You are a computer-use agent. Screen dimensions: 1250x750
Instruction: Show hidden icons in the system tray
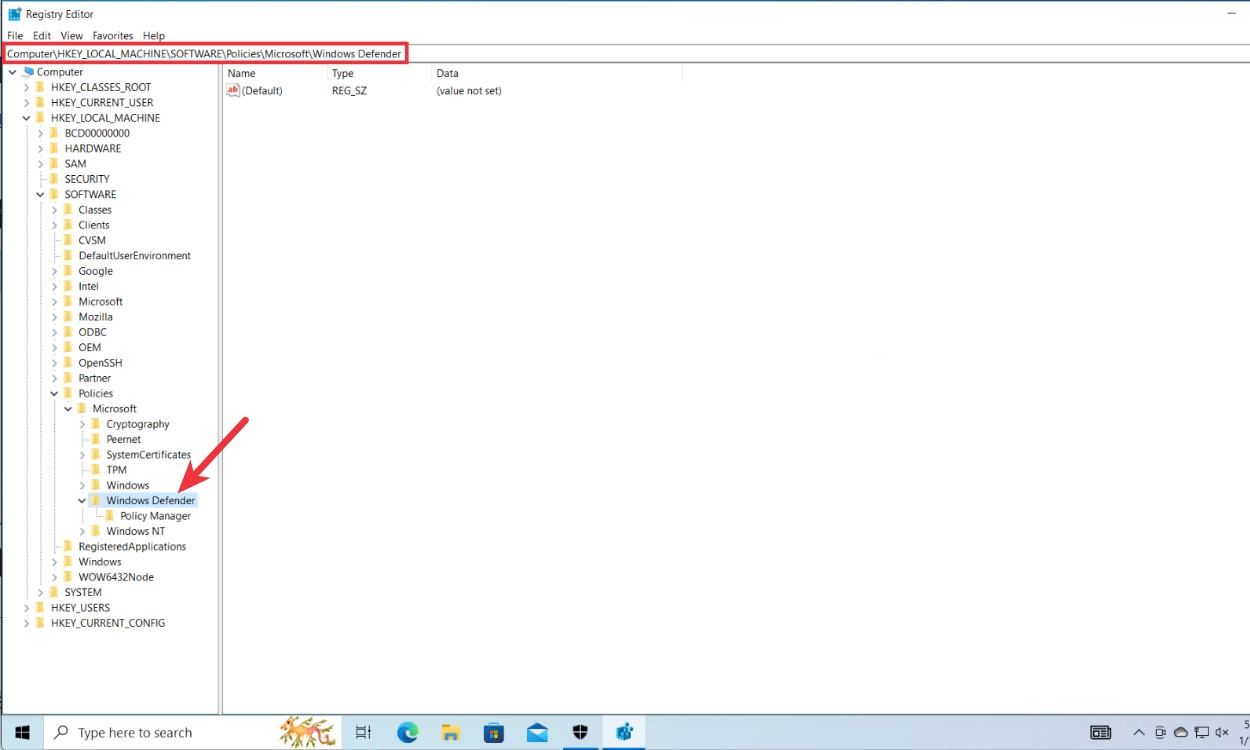(x=1139, y=732)
